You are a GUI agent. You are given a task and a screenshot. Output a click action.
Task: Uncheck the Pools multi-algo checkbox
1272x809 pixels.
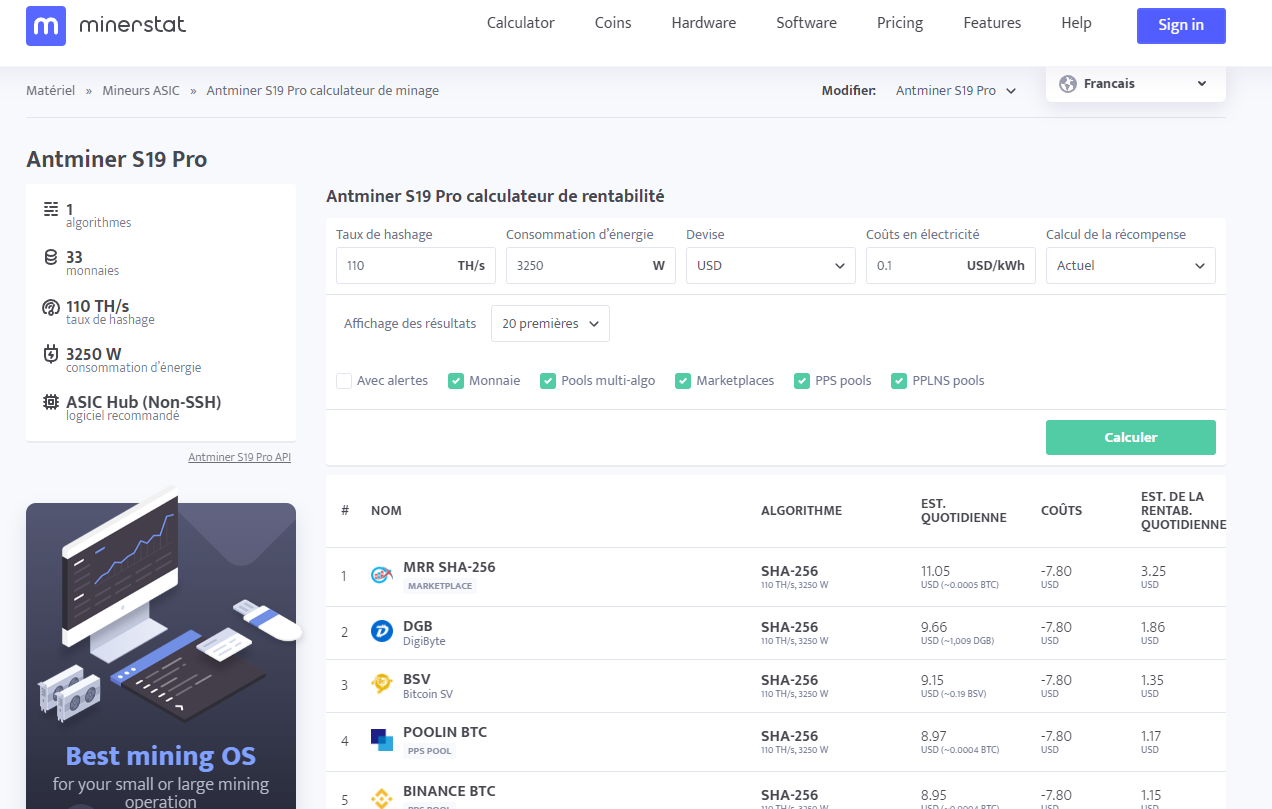coord(548,381)
